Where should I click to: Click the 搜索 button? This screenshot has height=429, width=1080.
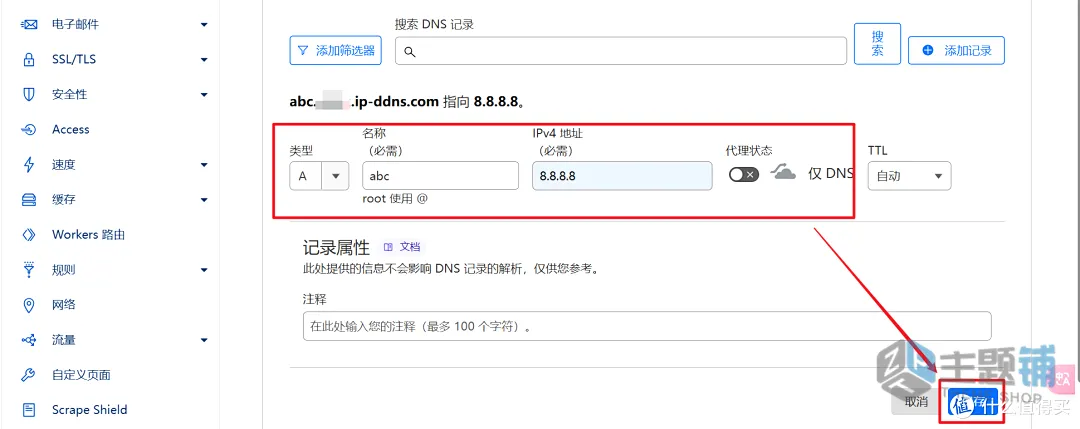[878, 43]
